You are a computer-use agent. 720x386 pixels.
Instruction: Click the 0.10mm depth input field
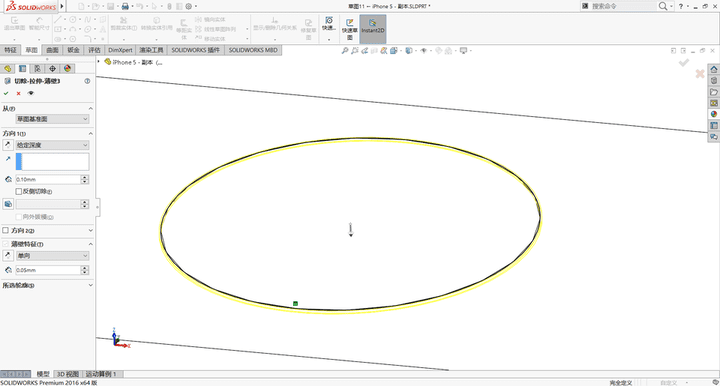pos(48,179)
